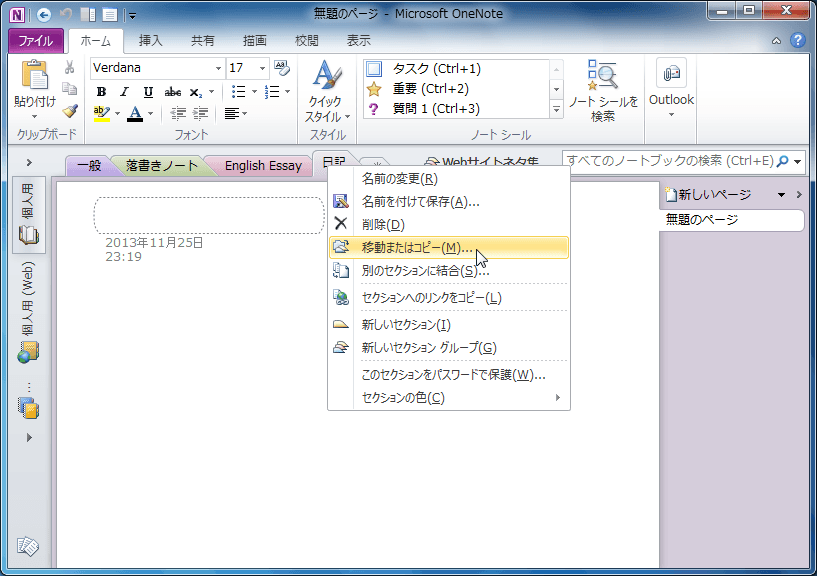Image resolution: width=817 pixels, height=576 pixels.
Task: Collapse the ribbon with caret icon
Action: (776, 41)
